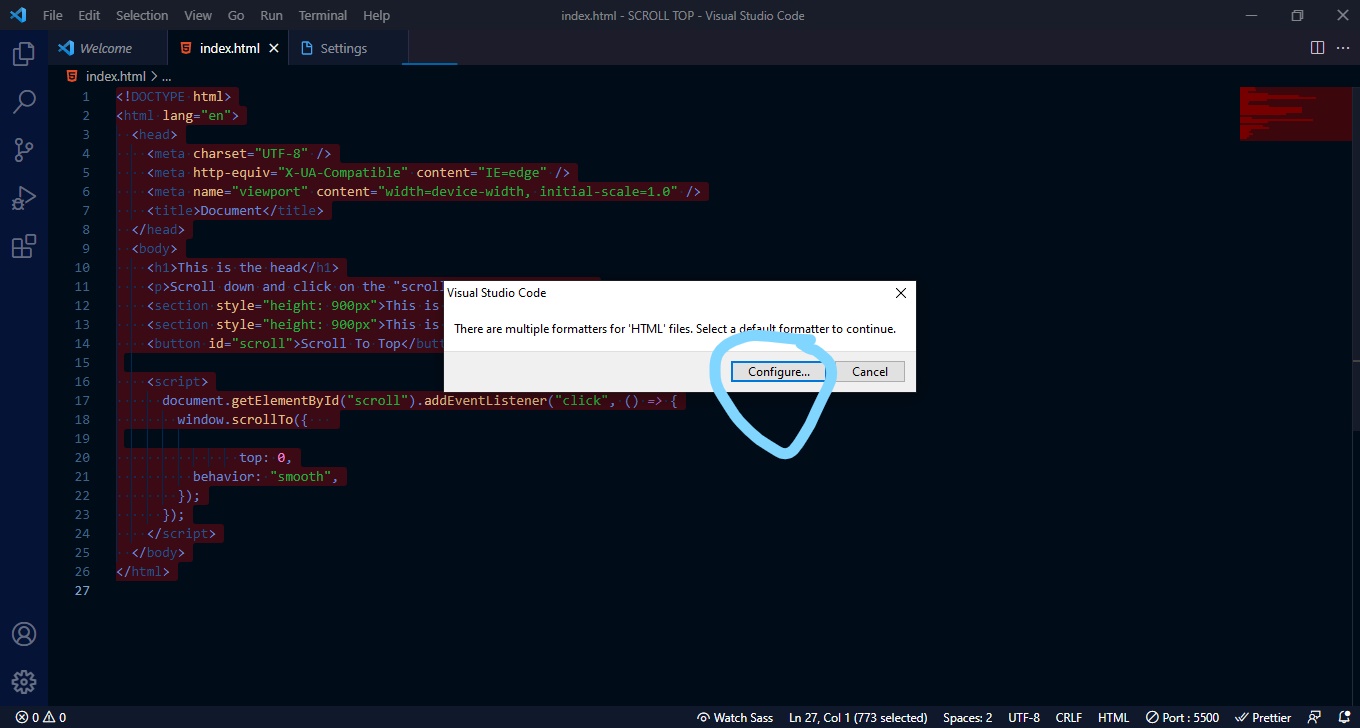The height and width of the screenshot is (728, 1360).
Task: Switch to the Settings tab
Action: pos(343,48)
